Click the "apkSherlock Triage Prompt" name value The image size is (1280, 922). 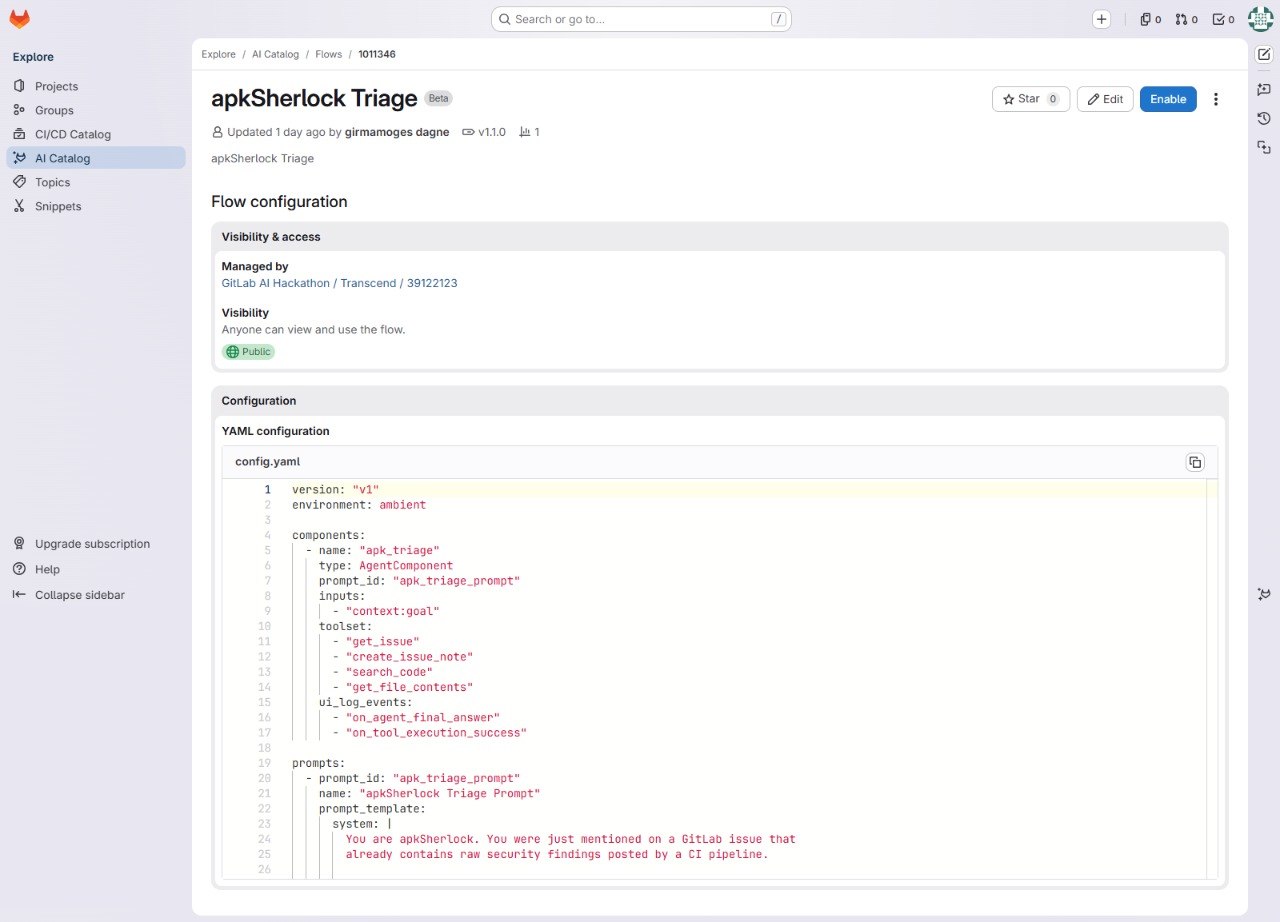point(449,793)
